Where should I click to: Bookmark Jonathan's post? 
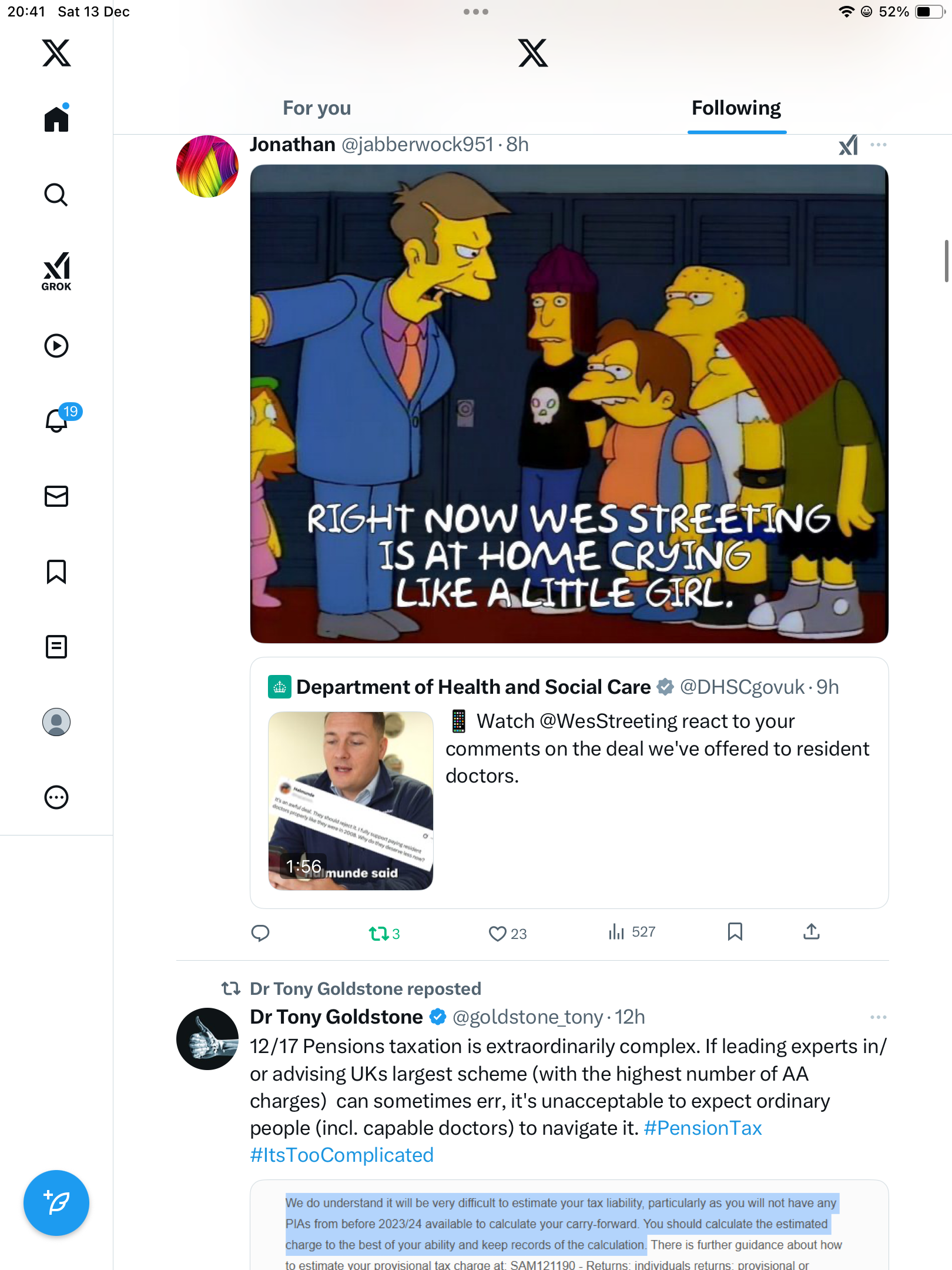735,932
